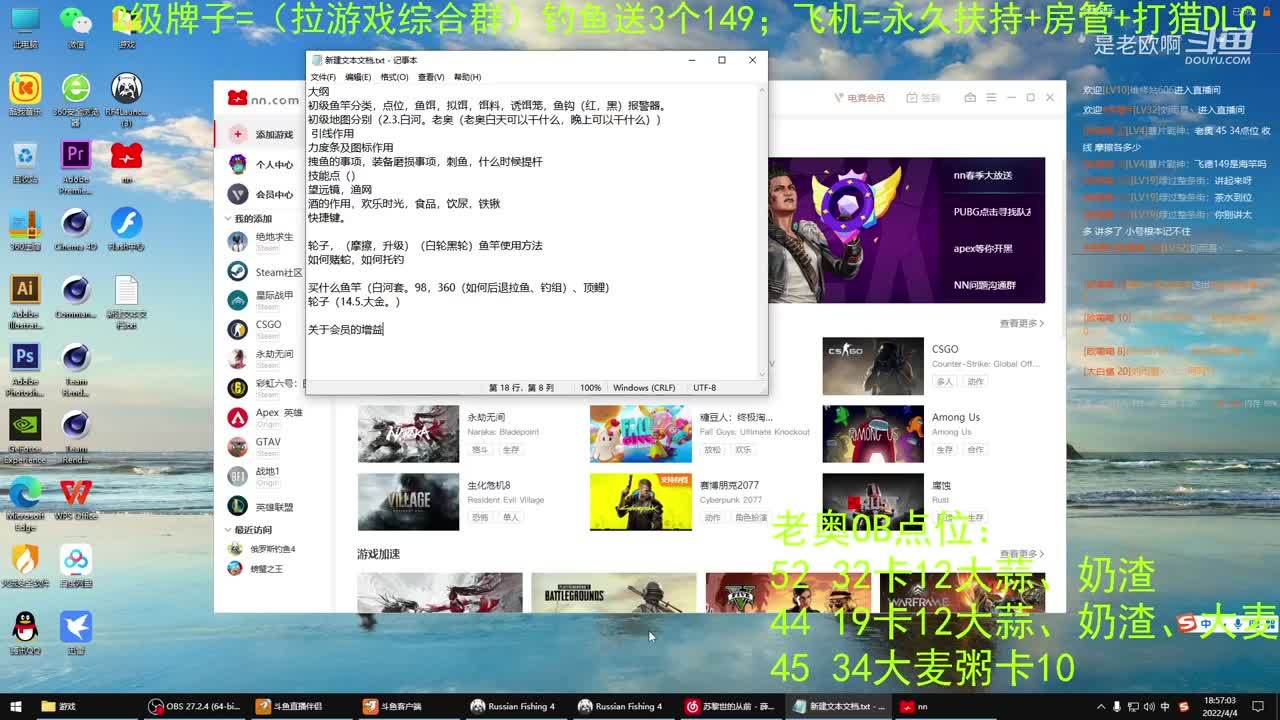This screenshot has width=1280, height=720.
Task: Collapse the 我的添加 section
Action: click(x=227, y=219)
